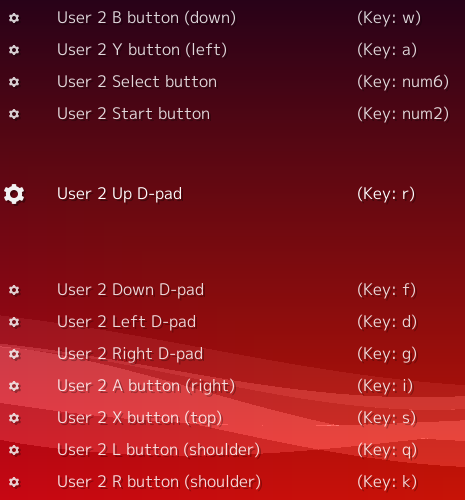Click gear icon beside User 2 Down D-pad
Viewport: 465px width, 500px height.
pos(14,290)
